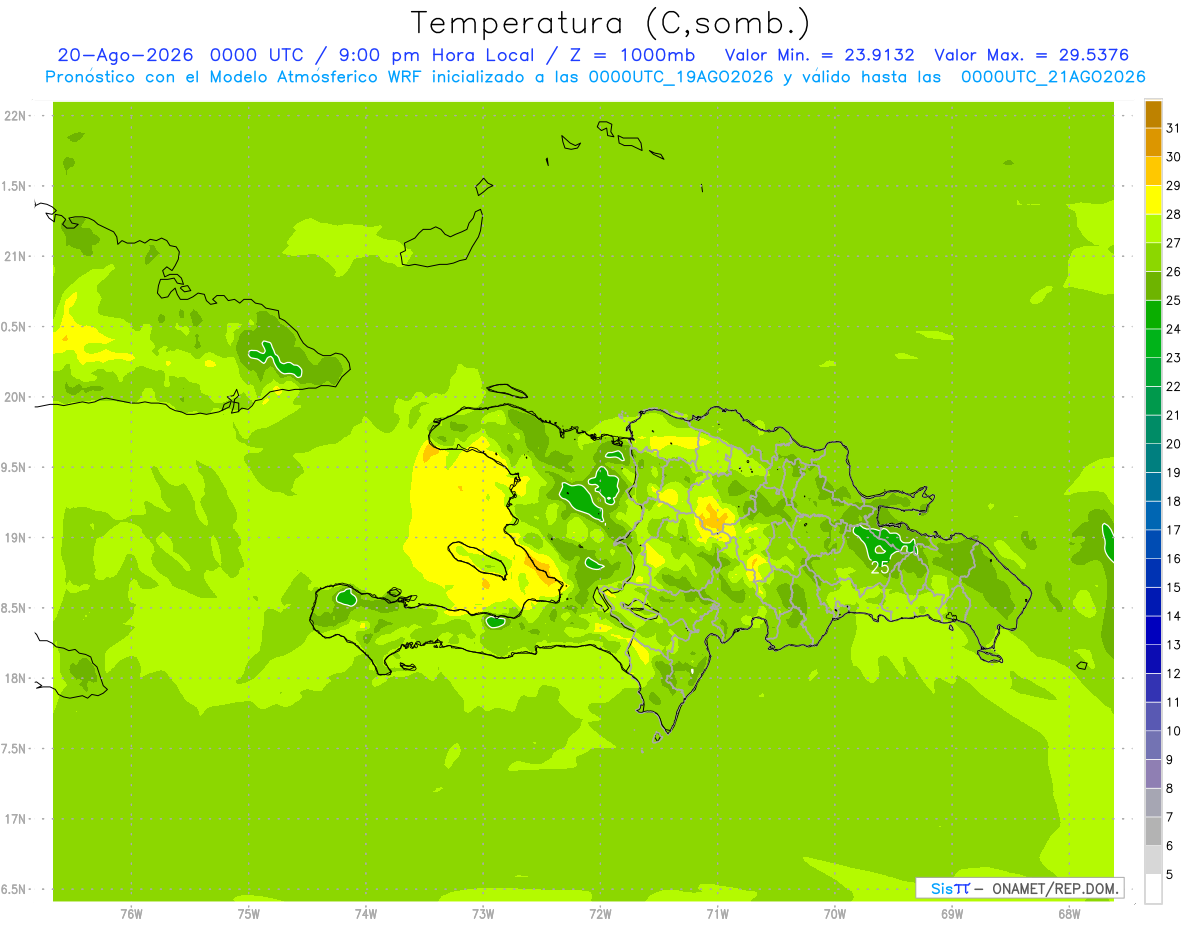This screenshot has width=1200, height=927.
Task: Click the 'ONAMET/REP.DOM.' credit label
Action: click(1053, 888)
